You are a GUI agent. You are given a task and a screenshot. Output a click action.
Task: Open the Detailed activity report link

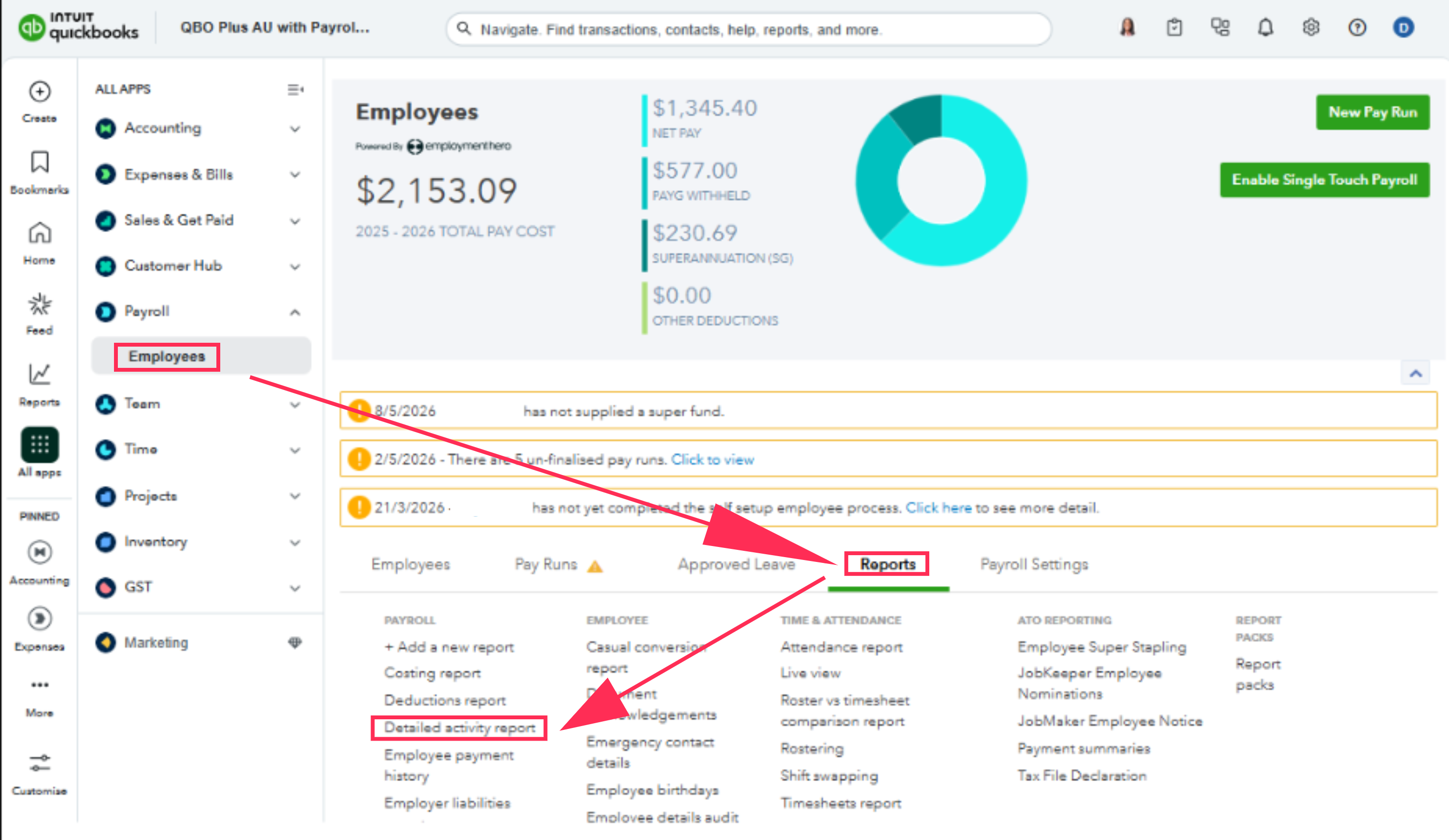click(x=459, y=728)
